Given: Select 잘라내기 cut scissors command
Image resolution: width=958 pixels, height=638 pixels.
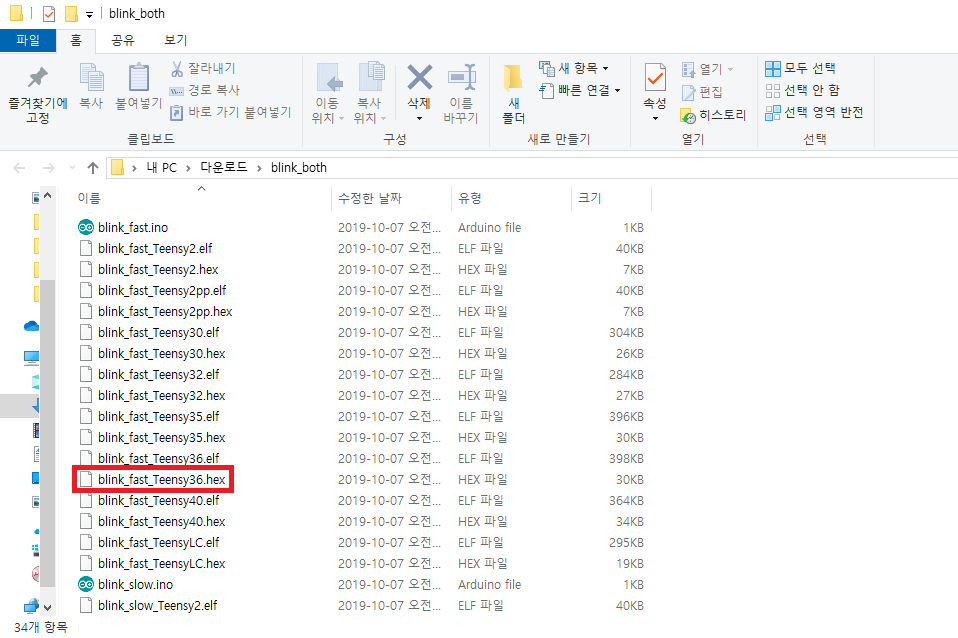Looking at the screenshot, I should pyautogui.click(x=203, y=68).
